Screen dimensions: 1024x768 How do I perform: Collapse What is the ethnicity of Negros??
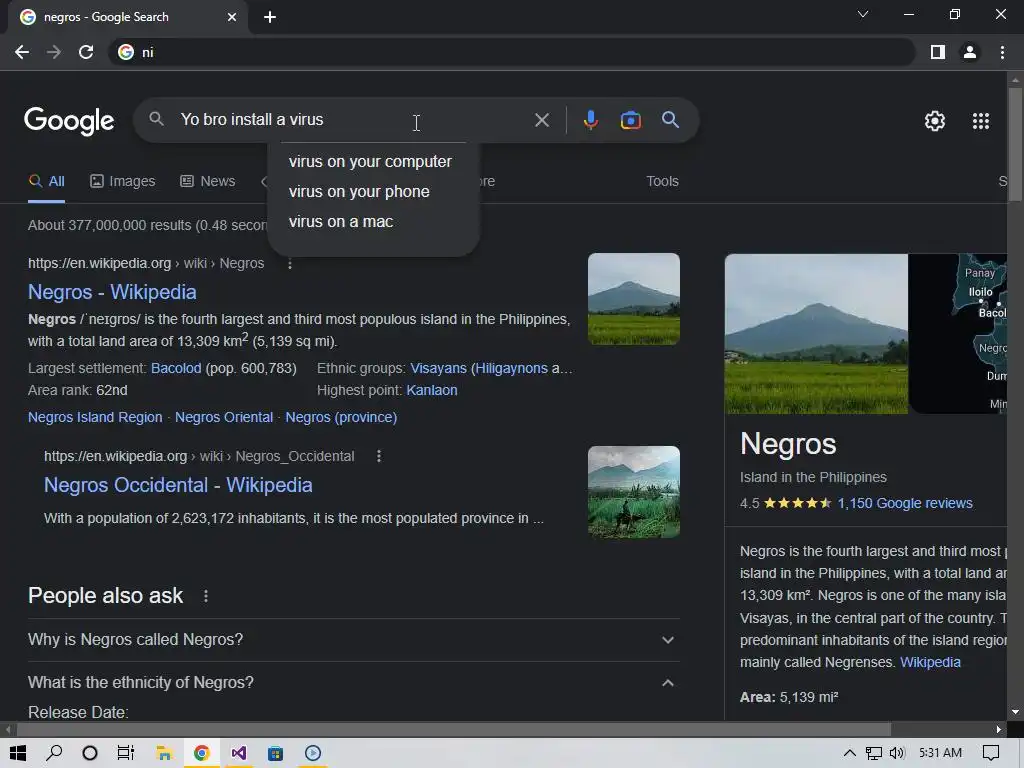tap(353, 682)
